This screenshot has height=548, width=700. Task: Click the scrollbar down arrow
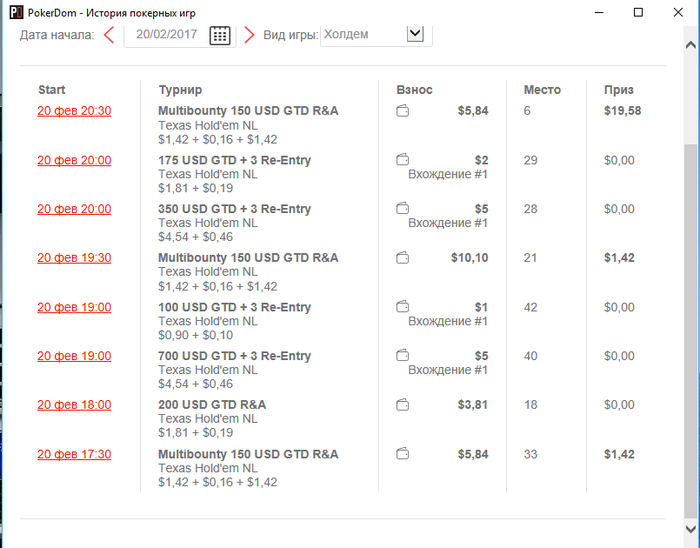tap(691, 529)
